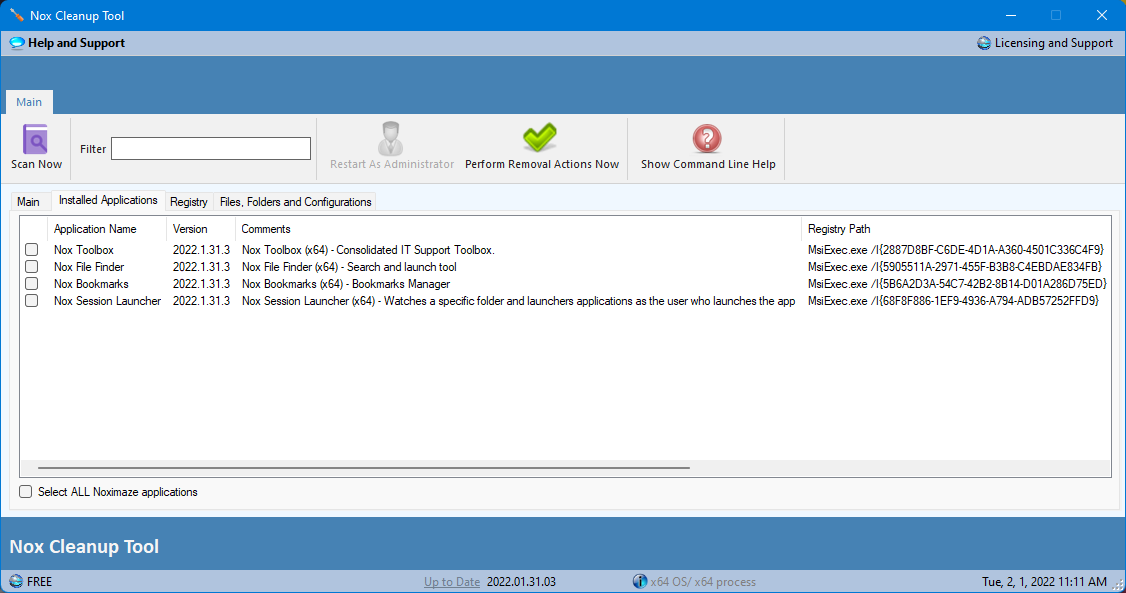Viewport: 1126px width, 593px height.
Task: Click the red question mark help icon
Action: click(x=707, y=138)
